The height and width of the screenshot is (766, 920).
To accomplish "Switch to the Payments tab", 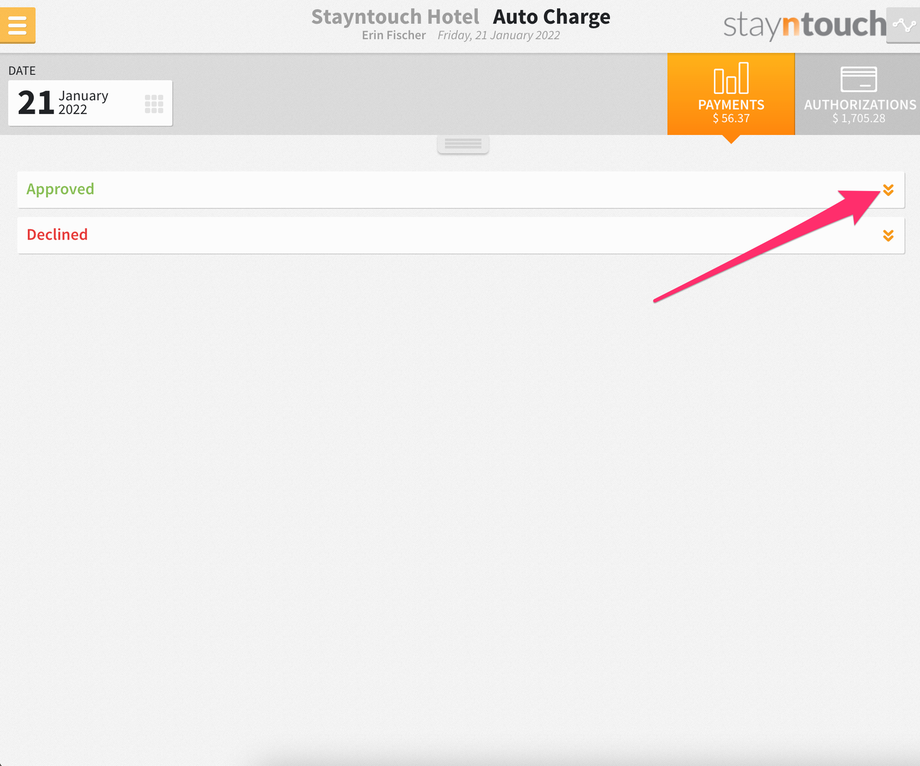I will pos(731,94).
